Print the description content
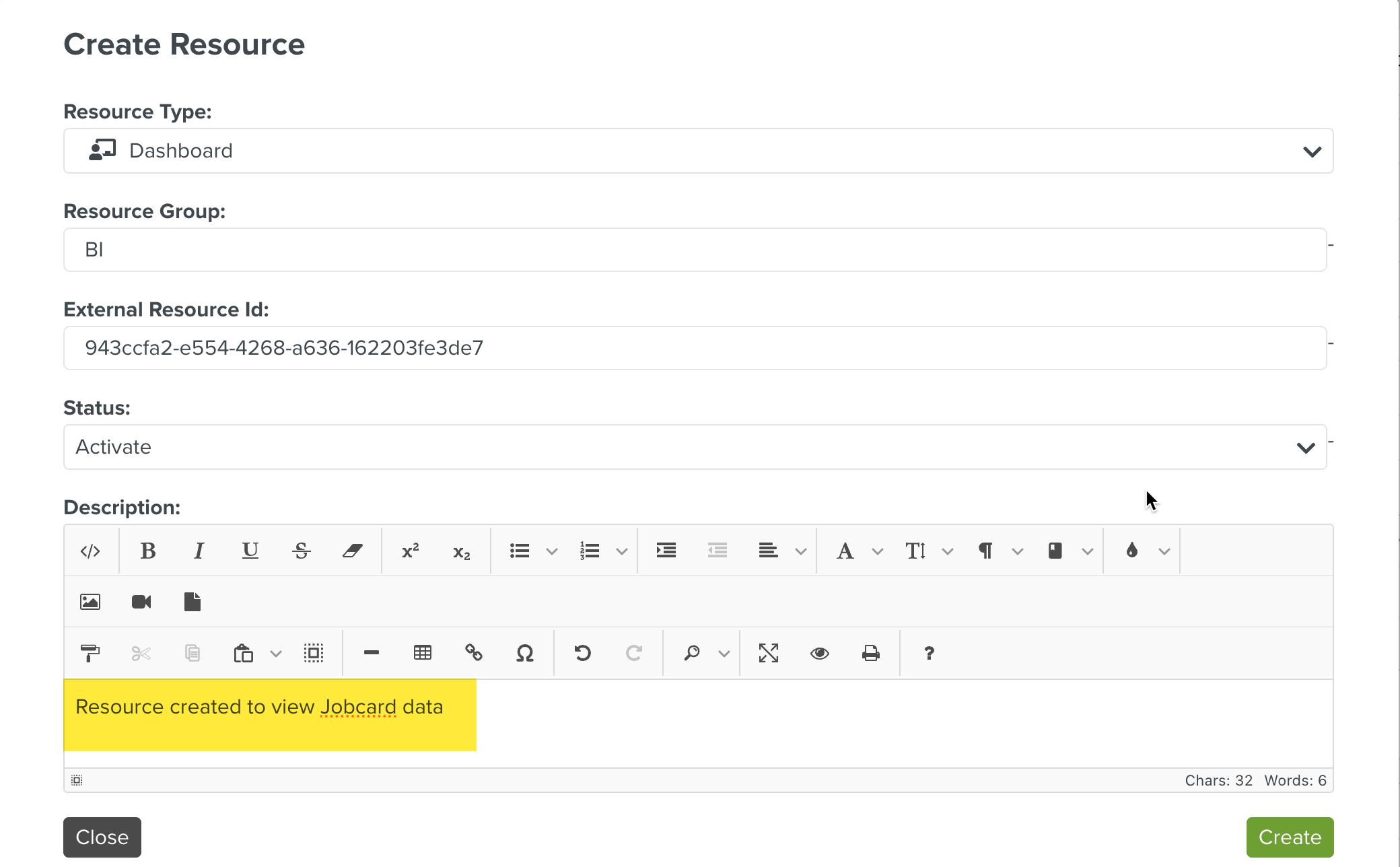The width and height of the screenshot is (1400, 867). pyautogui.click(x=870, y=653)
